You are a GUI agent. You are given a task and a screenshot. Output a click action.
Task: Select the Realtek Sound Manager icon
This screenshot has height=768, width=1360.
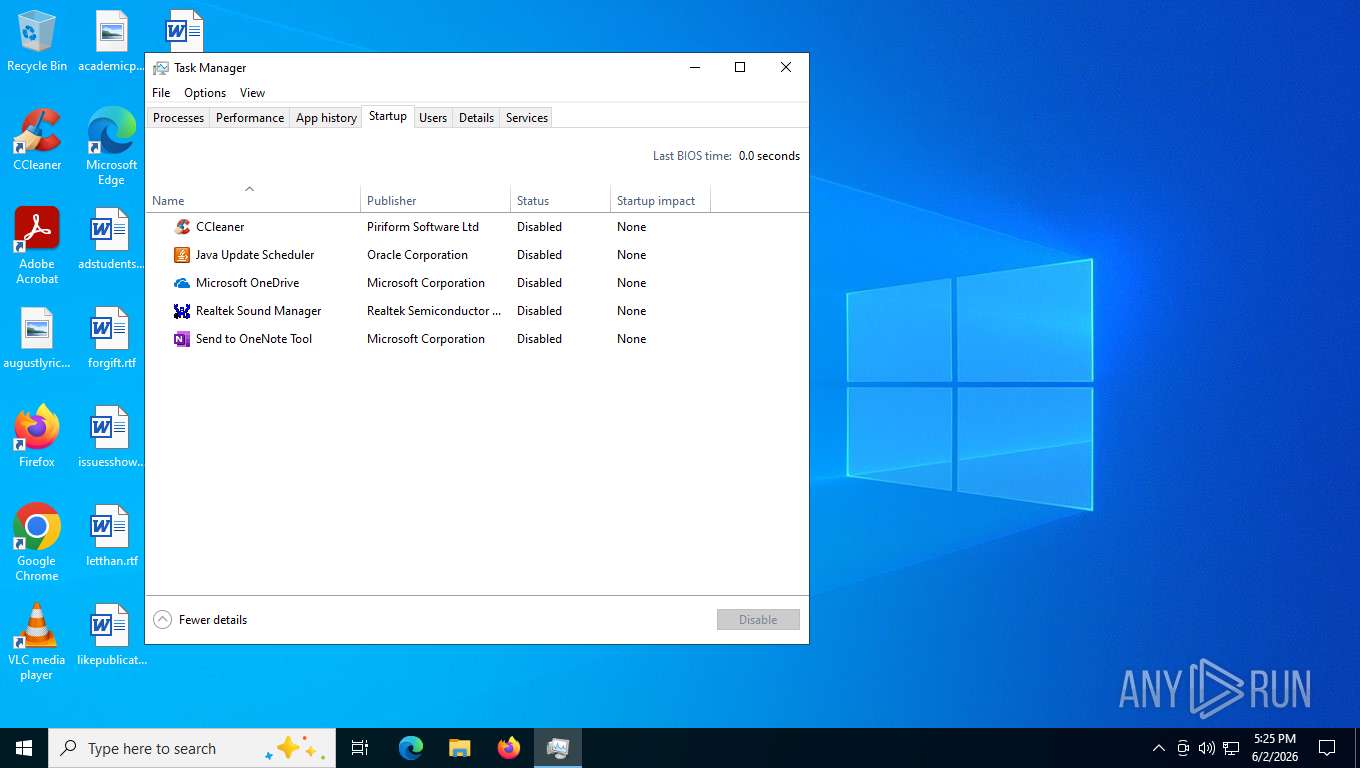pos(182,311)
